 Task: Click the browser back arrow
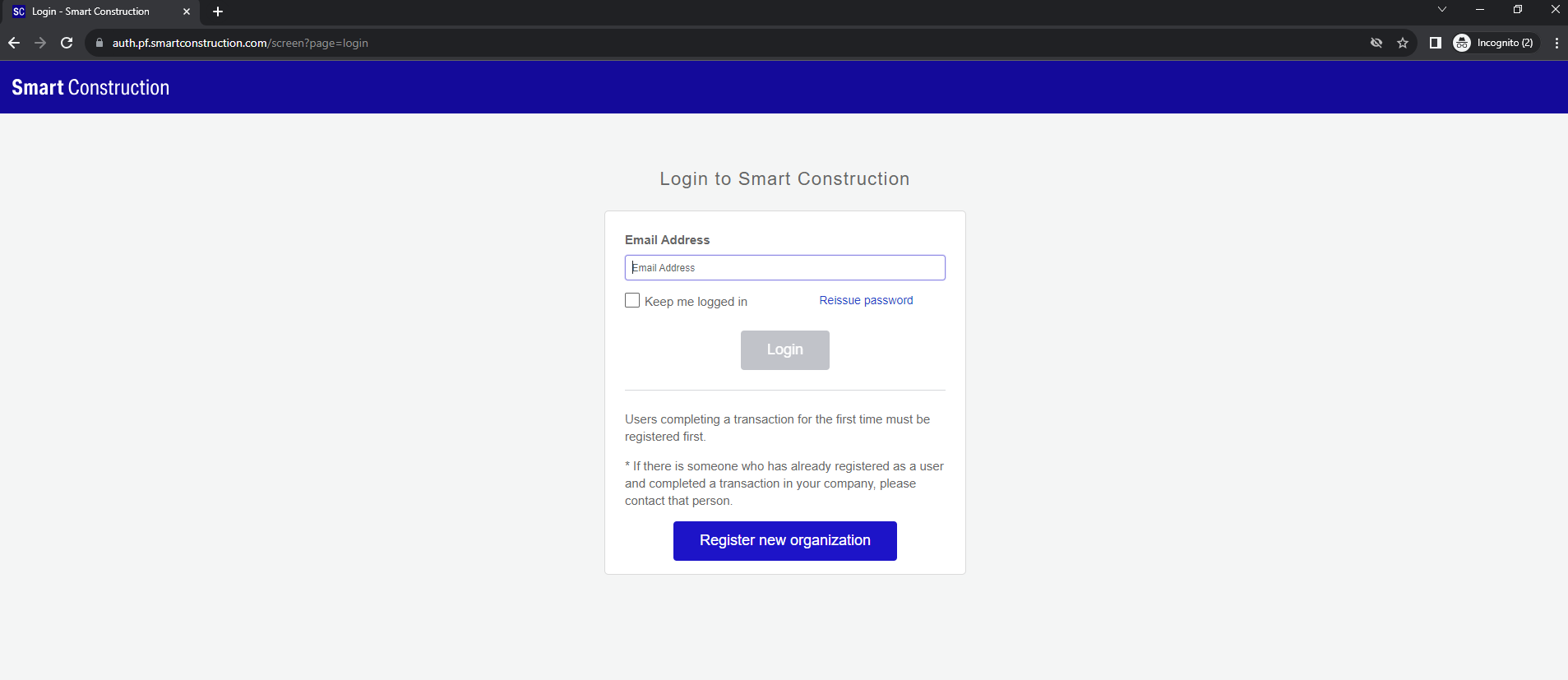click(14, 43)
